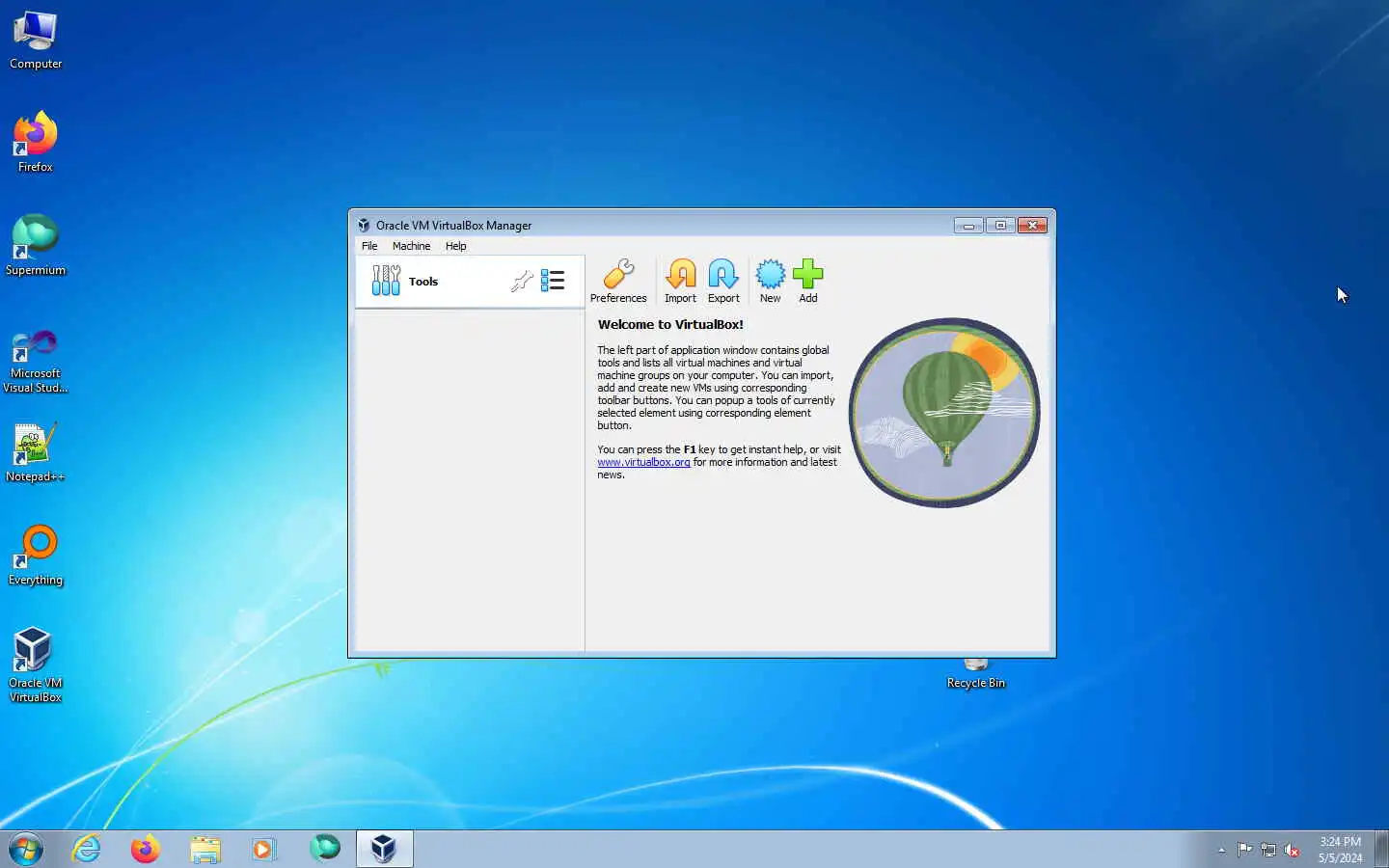Click the Welcome to VirtualBox! heading
The image size is (1389, 868).
[670, 325]
